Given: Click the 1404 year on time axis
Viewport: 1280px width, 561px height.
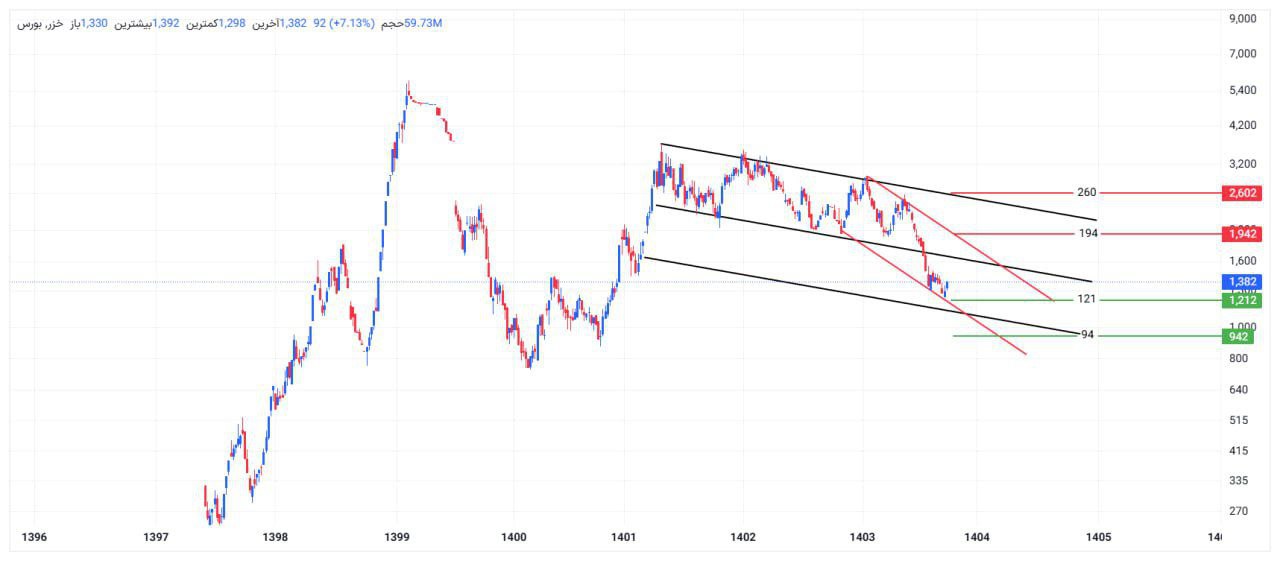Looking at the screenshot, I should (977, 538).
